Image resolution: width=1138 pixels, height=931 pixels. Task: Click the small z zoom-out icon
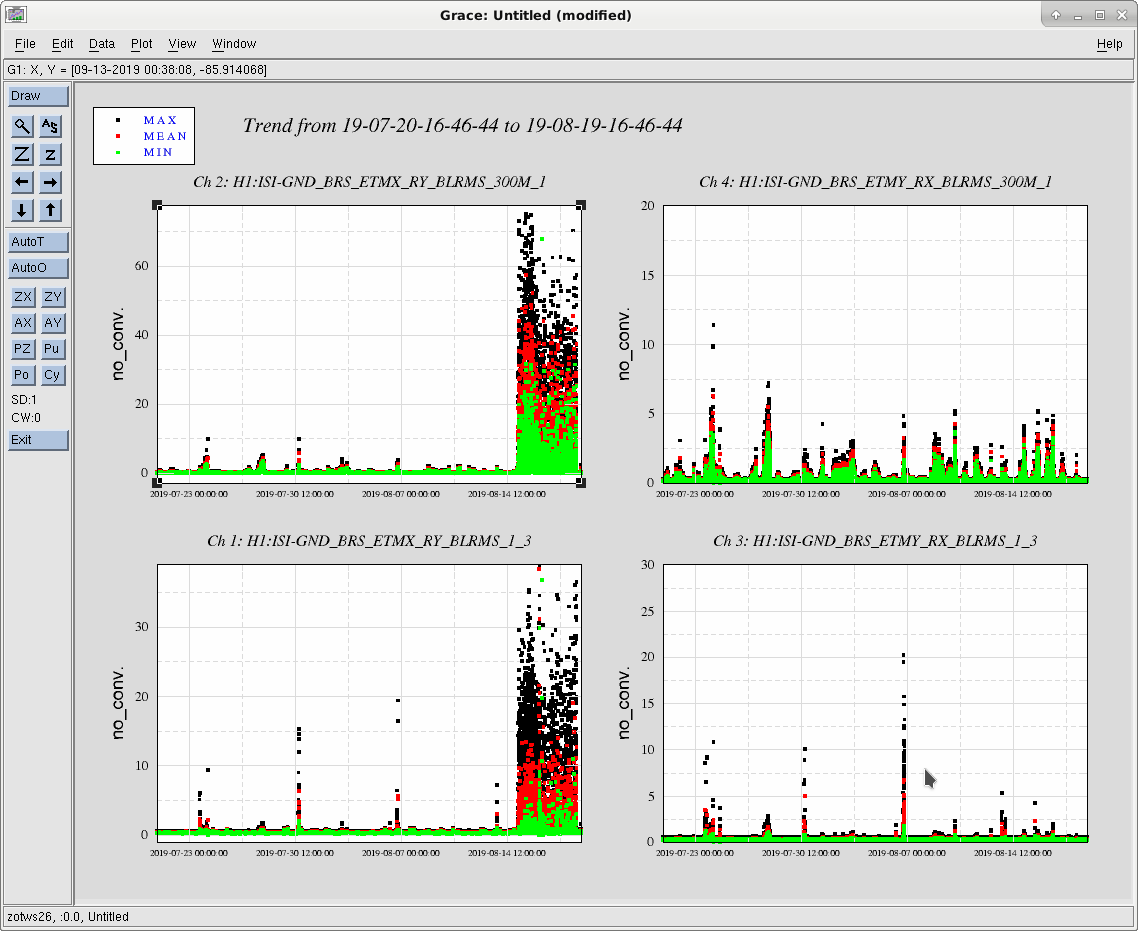50,155
